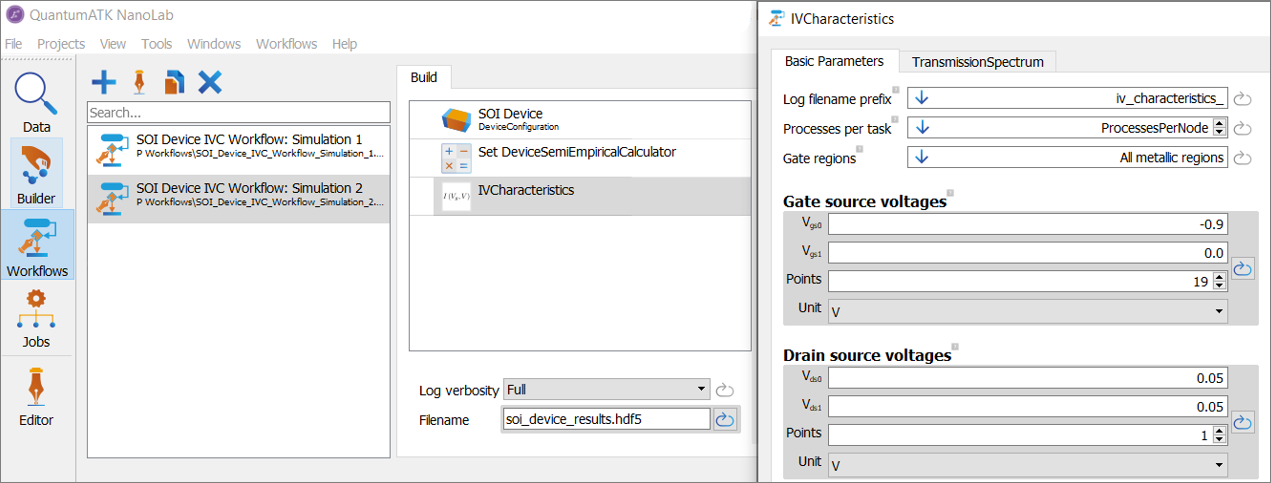The height and width of the screenshot is (483, 1271).
Task: Open Drain source voltages Unit dropdown
Action: 1027,464
